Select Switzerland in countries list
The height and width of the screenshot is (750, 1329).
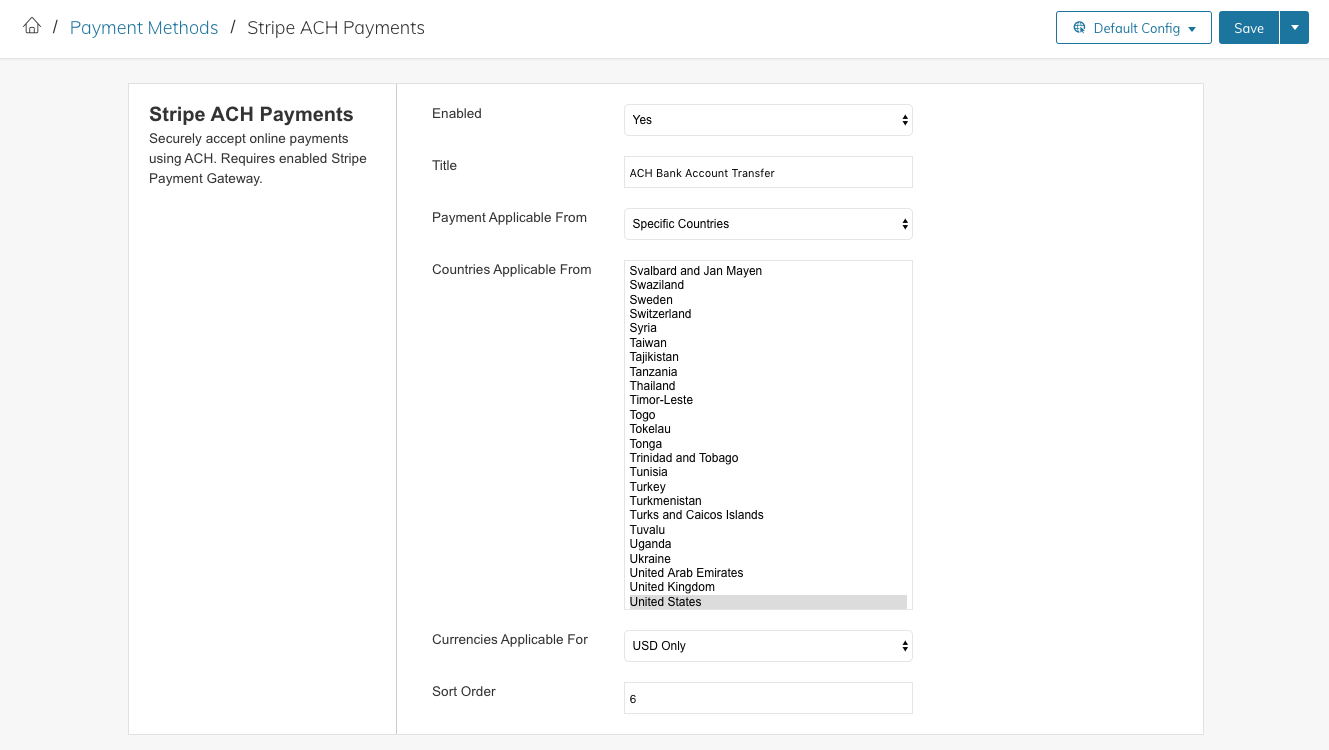(766, 314)
